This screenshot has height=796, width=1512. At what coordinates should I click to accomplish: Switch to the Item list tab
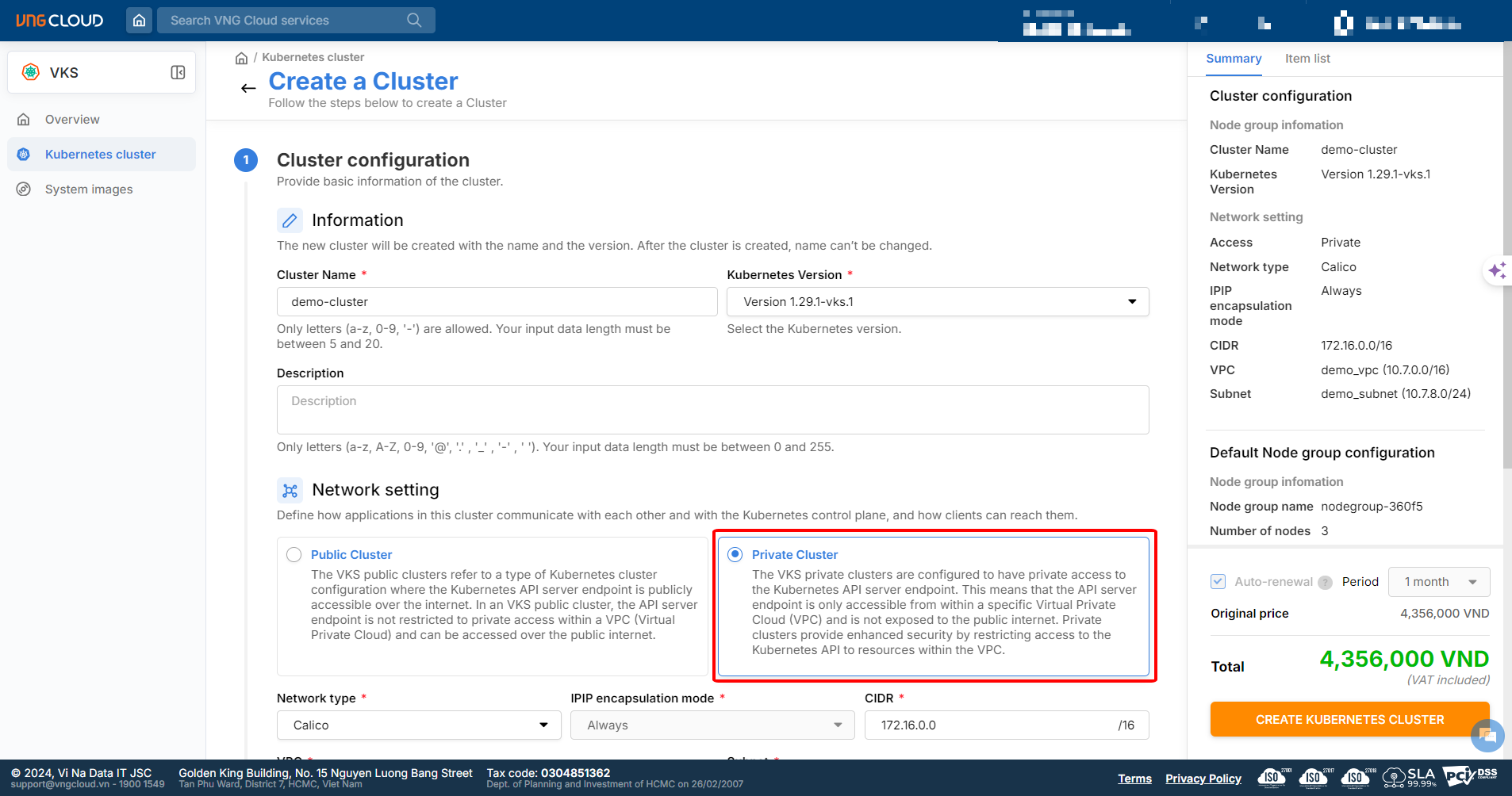[x=1307, y=59]
